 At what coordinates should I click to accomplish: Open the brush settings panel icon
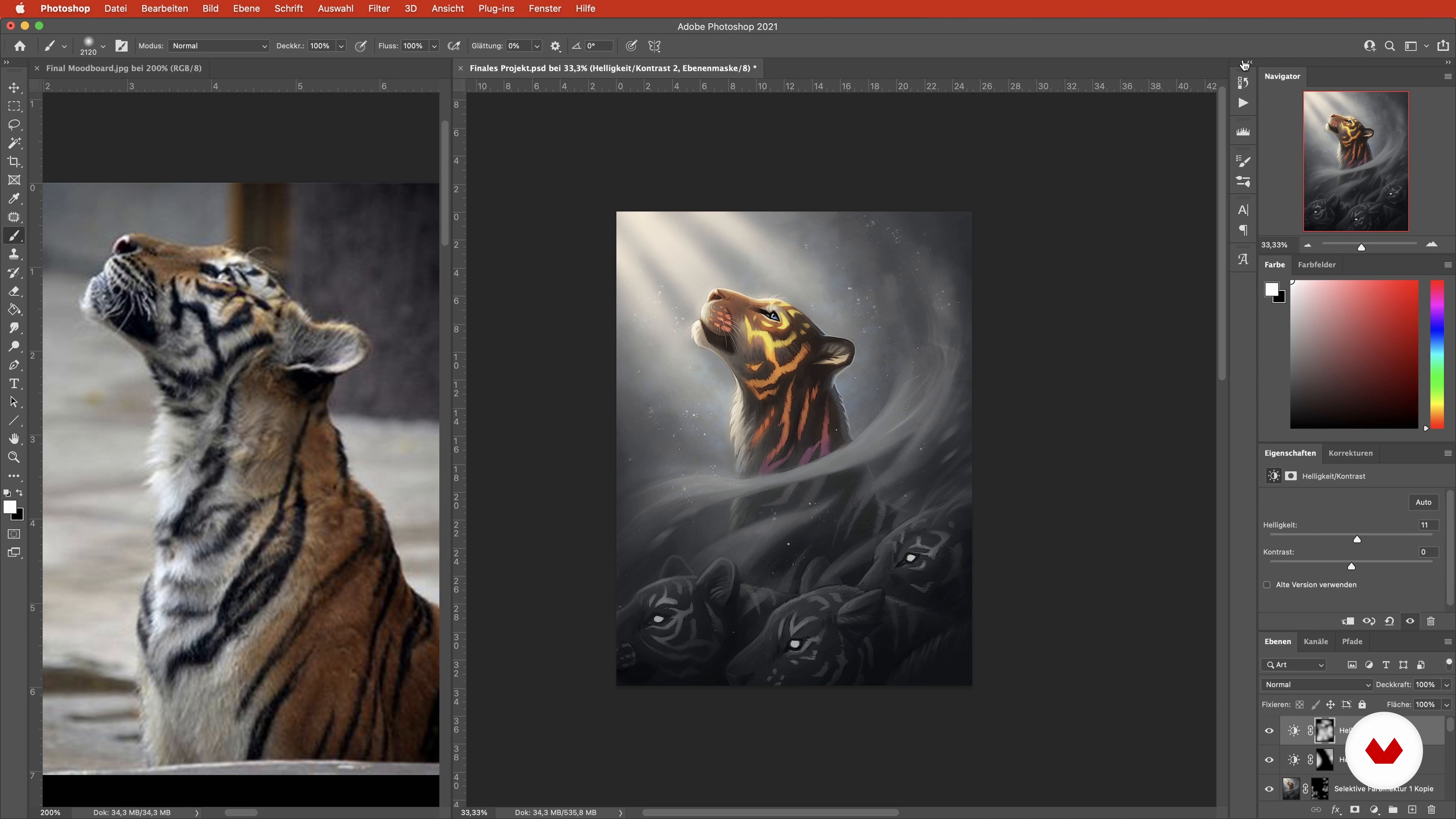point(121,46)
